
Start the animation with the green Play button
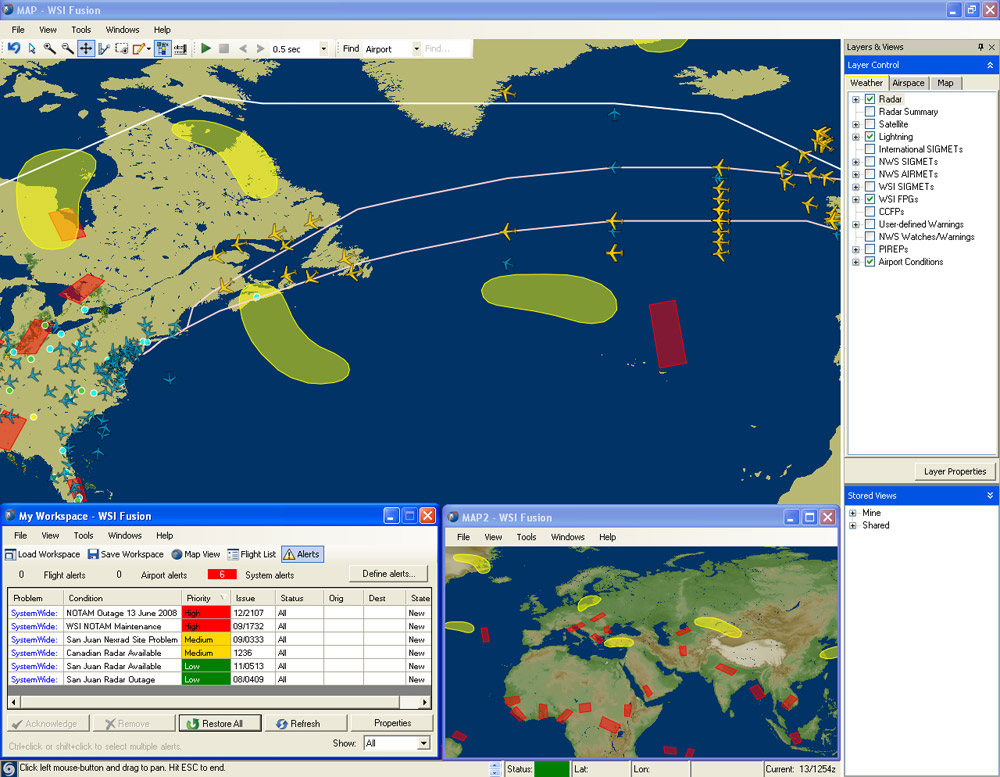206,48
